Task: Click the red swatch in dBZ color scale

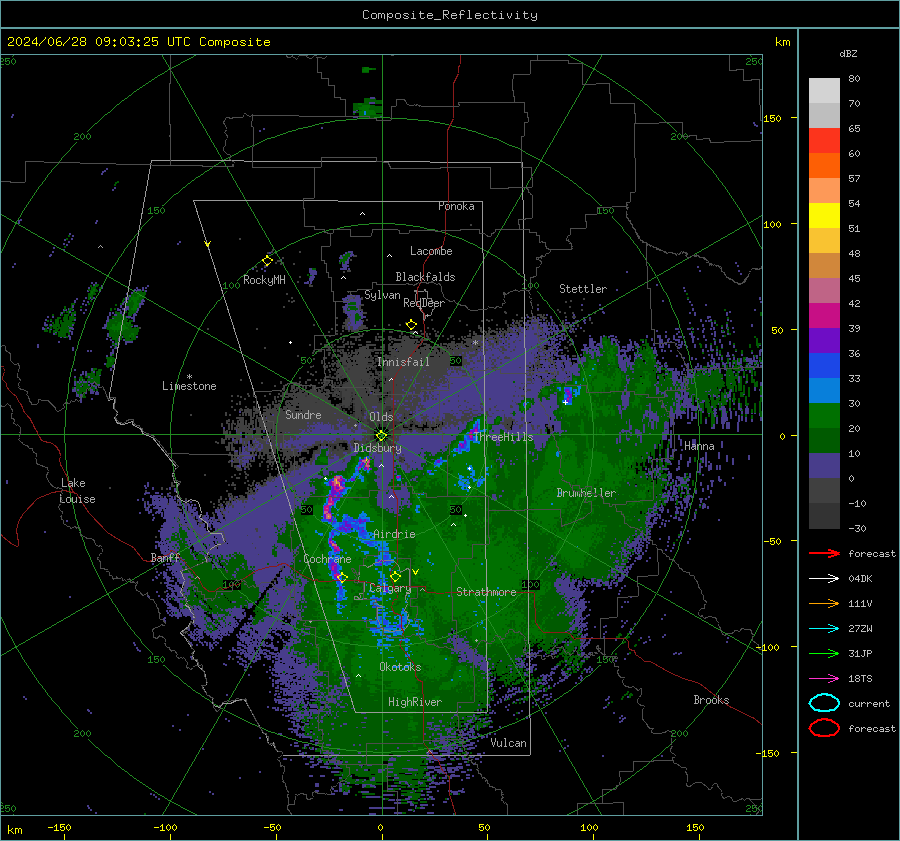Action: (x=824, y=141)
